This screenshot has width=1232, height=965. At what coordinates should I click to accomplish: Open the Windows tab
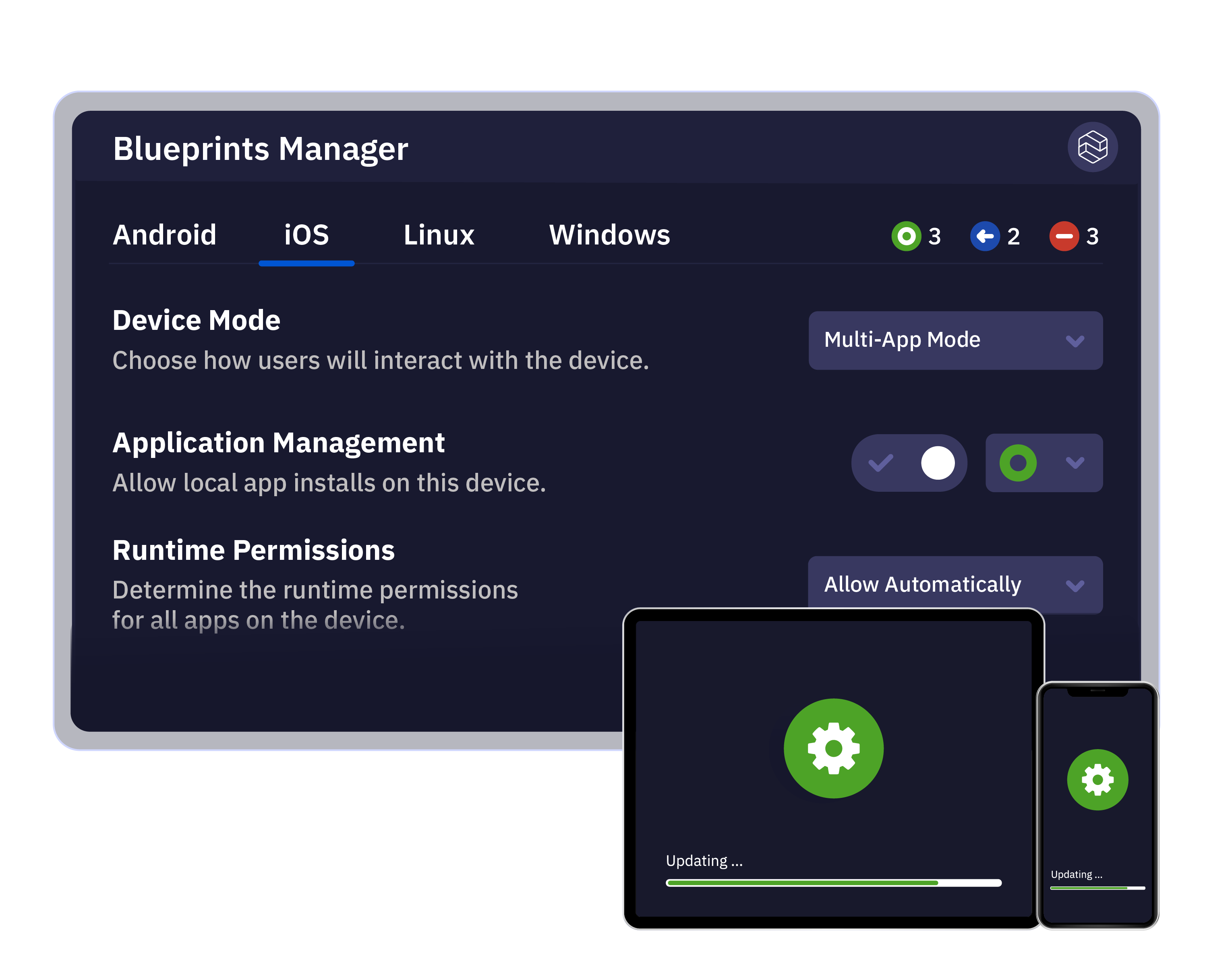609,235
